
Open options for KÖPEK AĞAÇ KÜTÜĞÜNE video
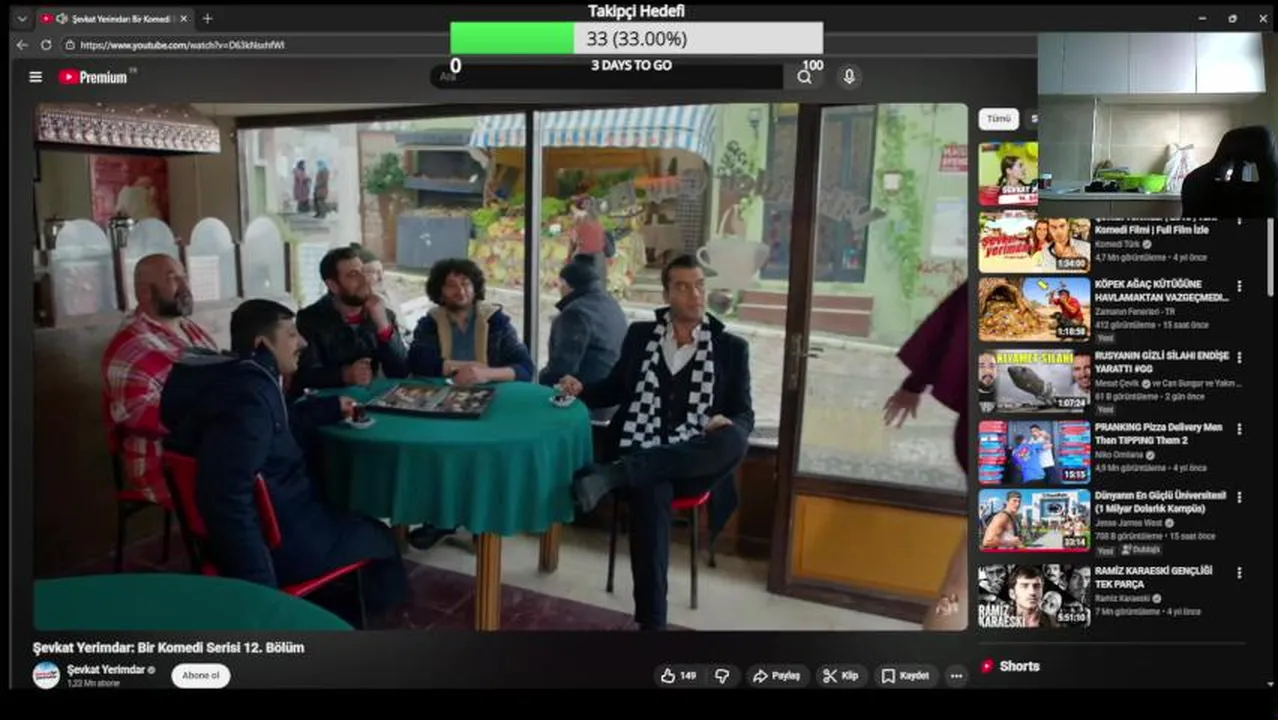[x=1239, y=286]
